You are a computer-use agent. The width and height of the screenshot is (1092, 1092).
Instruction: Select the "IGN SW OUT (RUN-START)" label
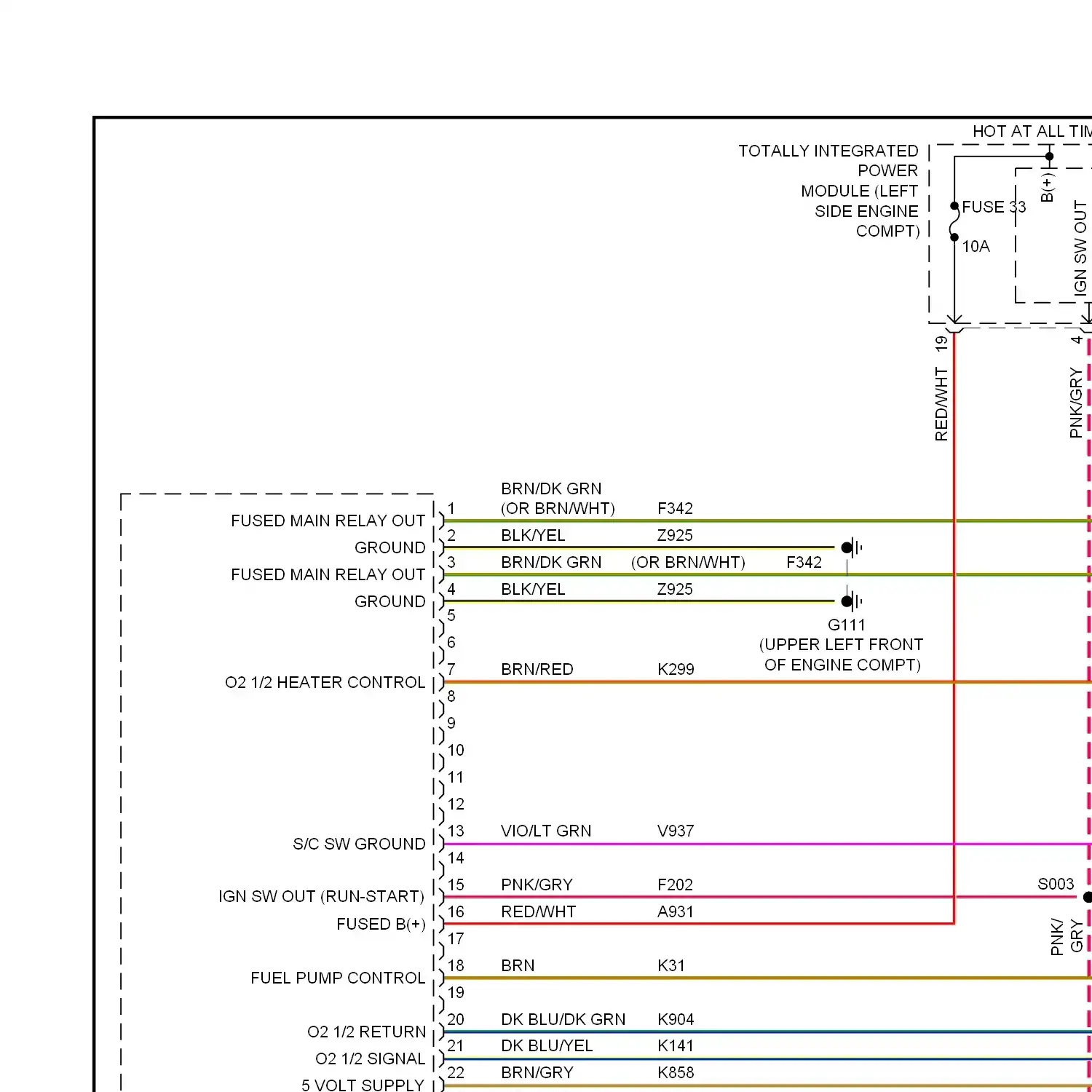coord(322,897)
